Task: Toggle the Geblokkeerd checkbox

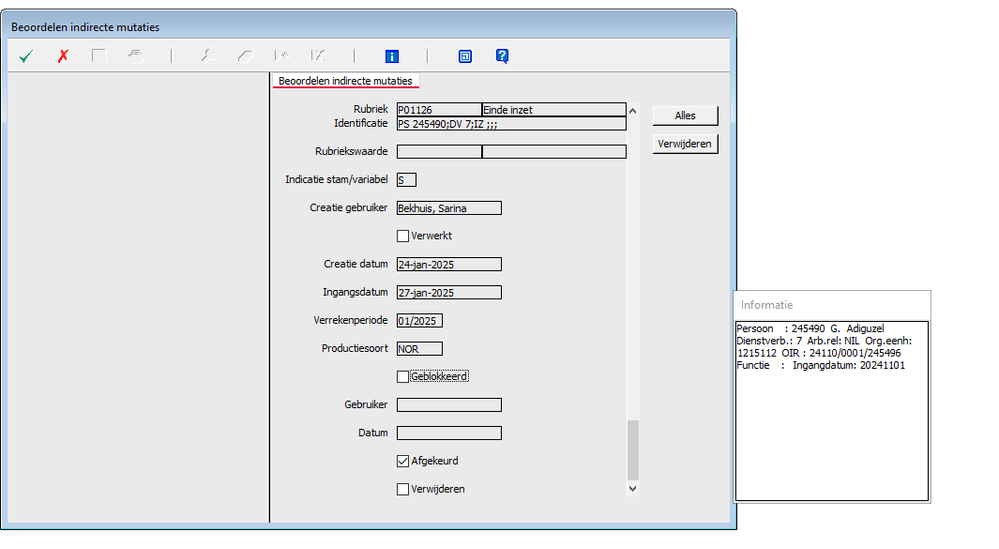Action: click(x=403, y=376)
